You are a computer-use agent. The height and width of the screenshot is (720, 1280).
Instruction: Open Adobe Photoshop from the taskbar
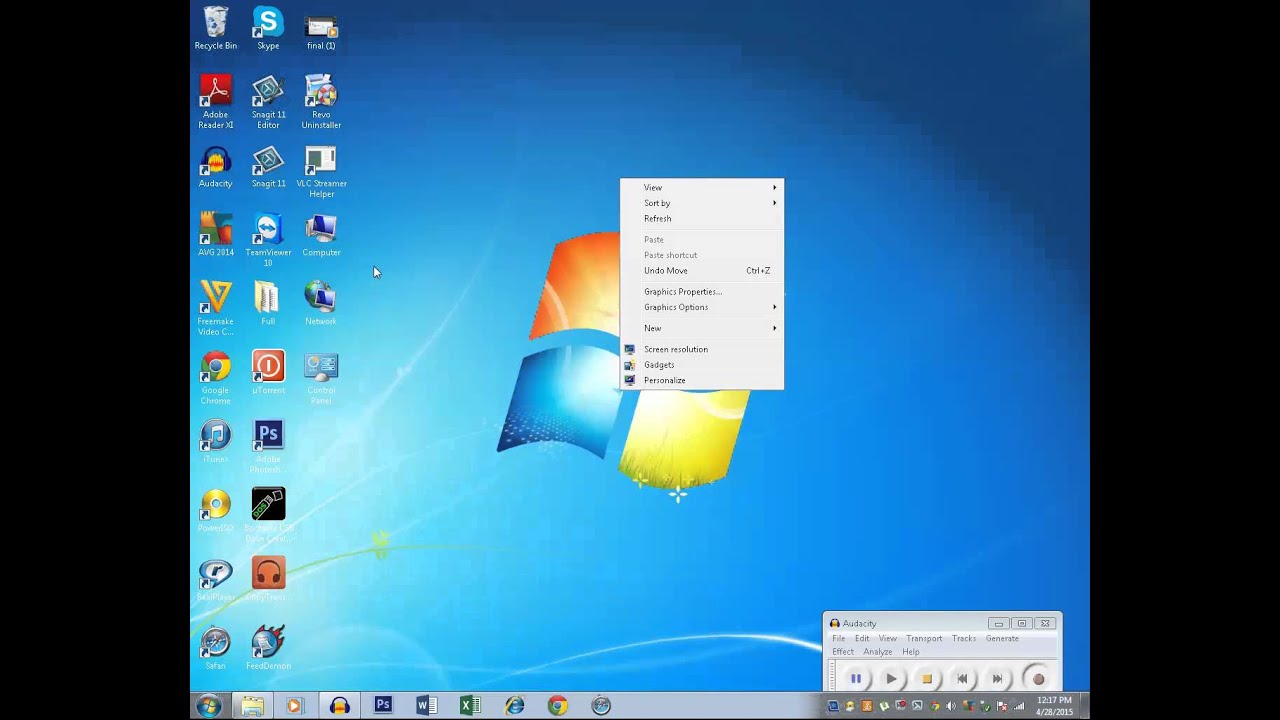pos(382,705)
